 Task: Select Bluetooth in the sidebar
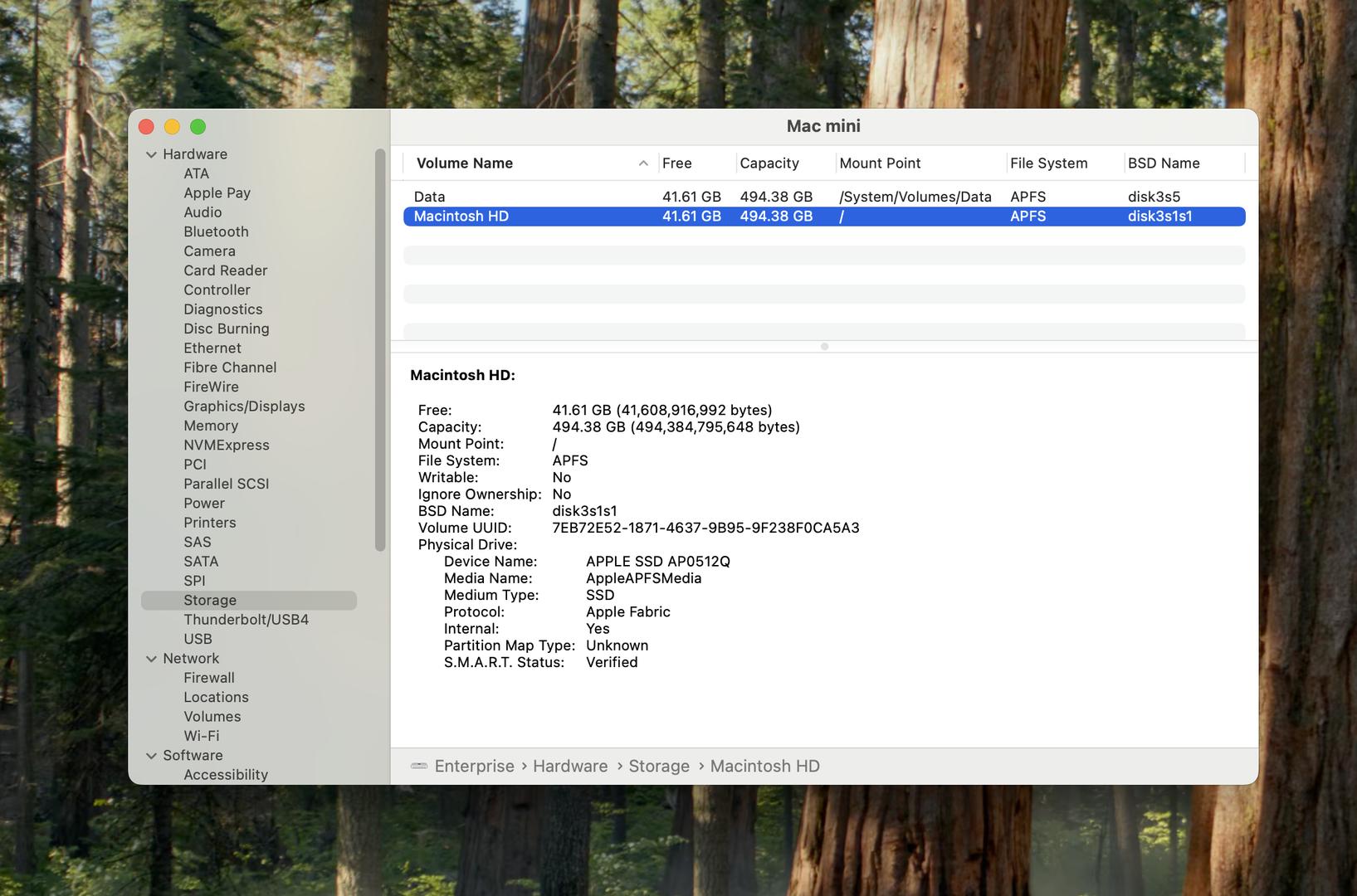[216, 231]
